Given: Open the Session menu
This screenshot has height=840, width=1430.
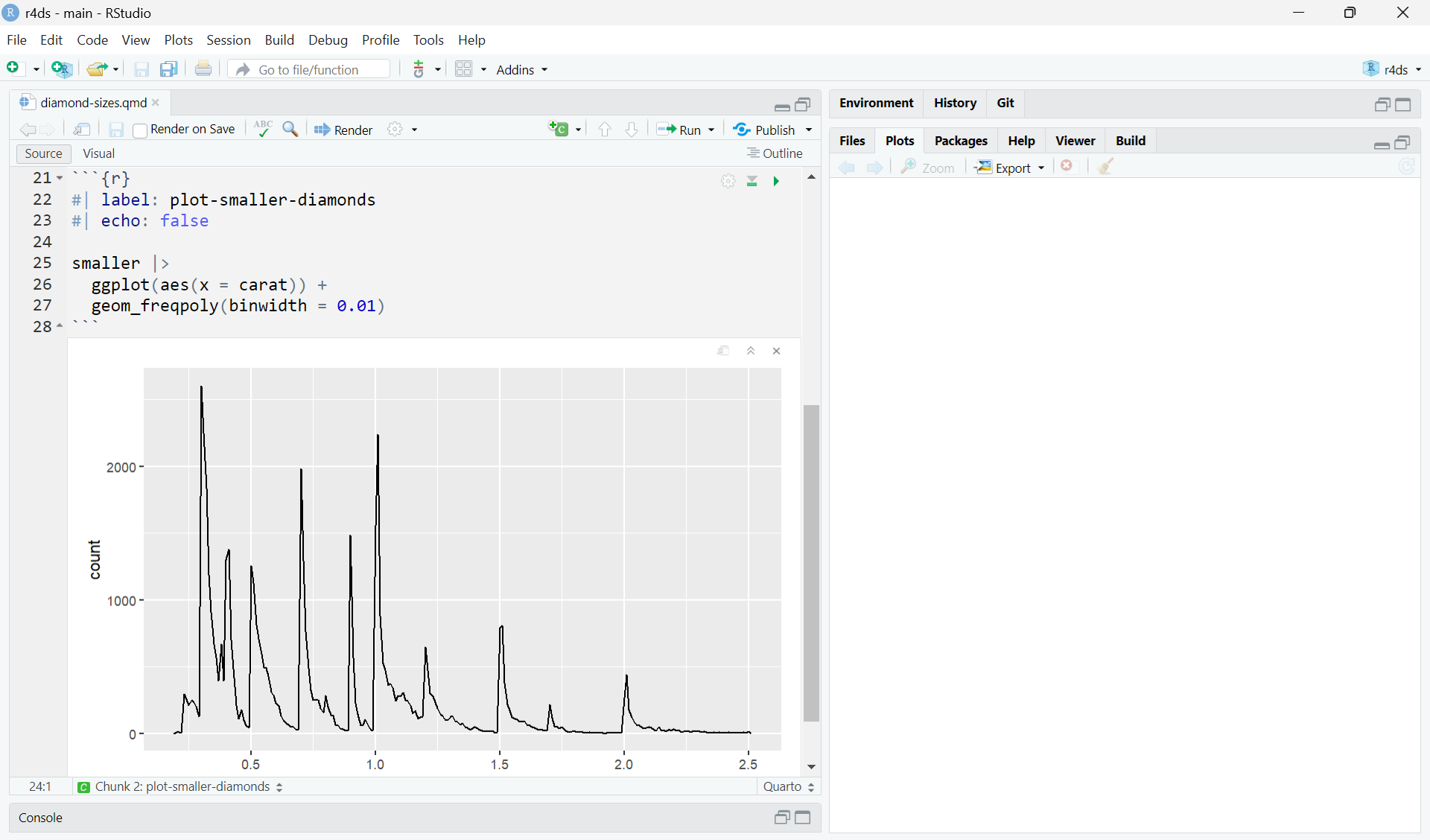Looking at the screenshot, I should (x=229, y=40).
